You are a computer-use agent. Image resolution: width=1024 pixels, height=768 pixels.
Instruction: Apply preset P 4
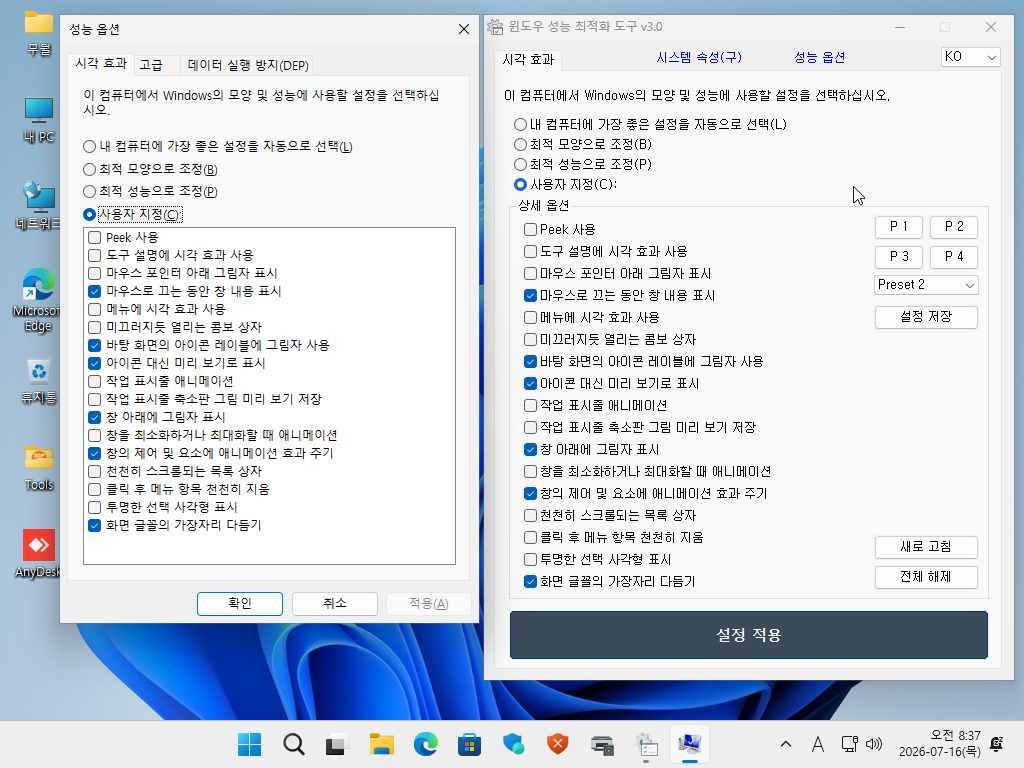953,257
